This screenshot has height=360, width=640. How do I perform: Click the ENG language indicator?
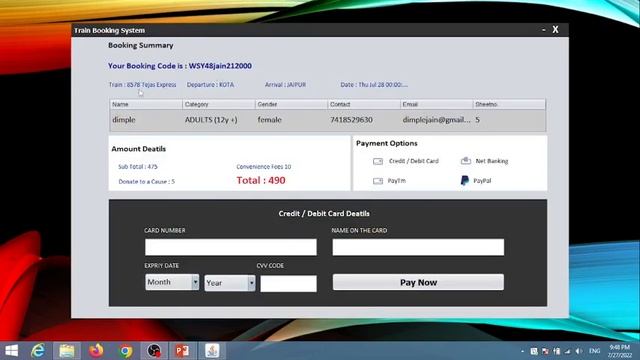coord(595,351)
